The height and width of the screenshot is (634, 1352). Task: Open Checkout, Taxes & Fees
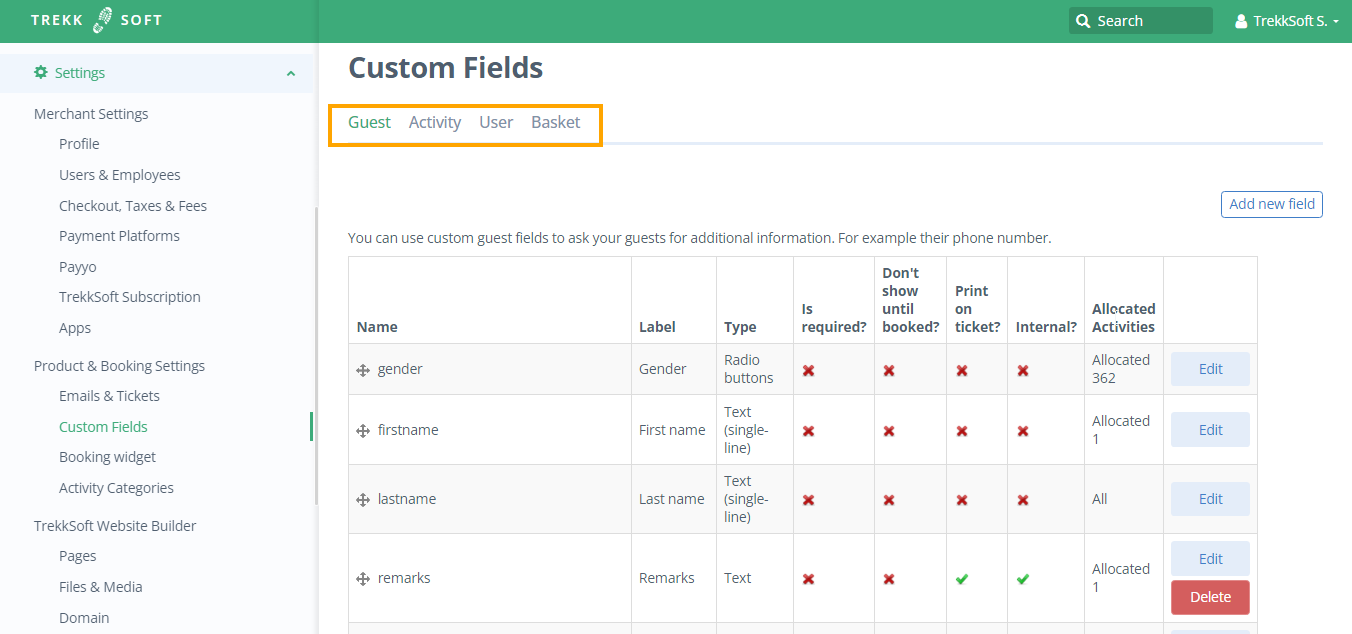tap(133, 206)
